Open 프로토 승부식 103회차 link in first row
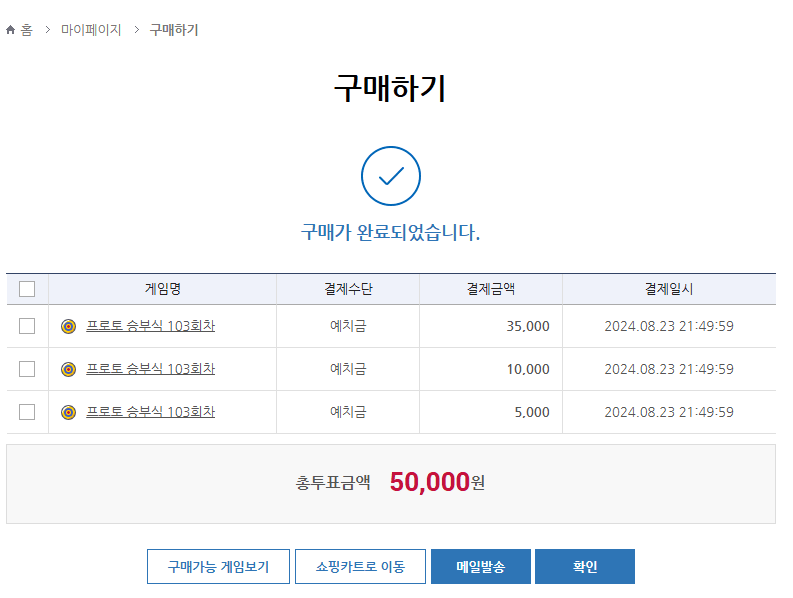This screenshot has width=793, height=598. pyautogui.click(x=150, y=326)
